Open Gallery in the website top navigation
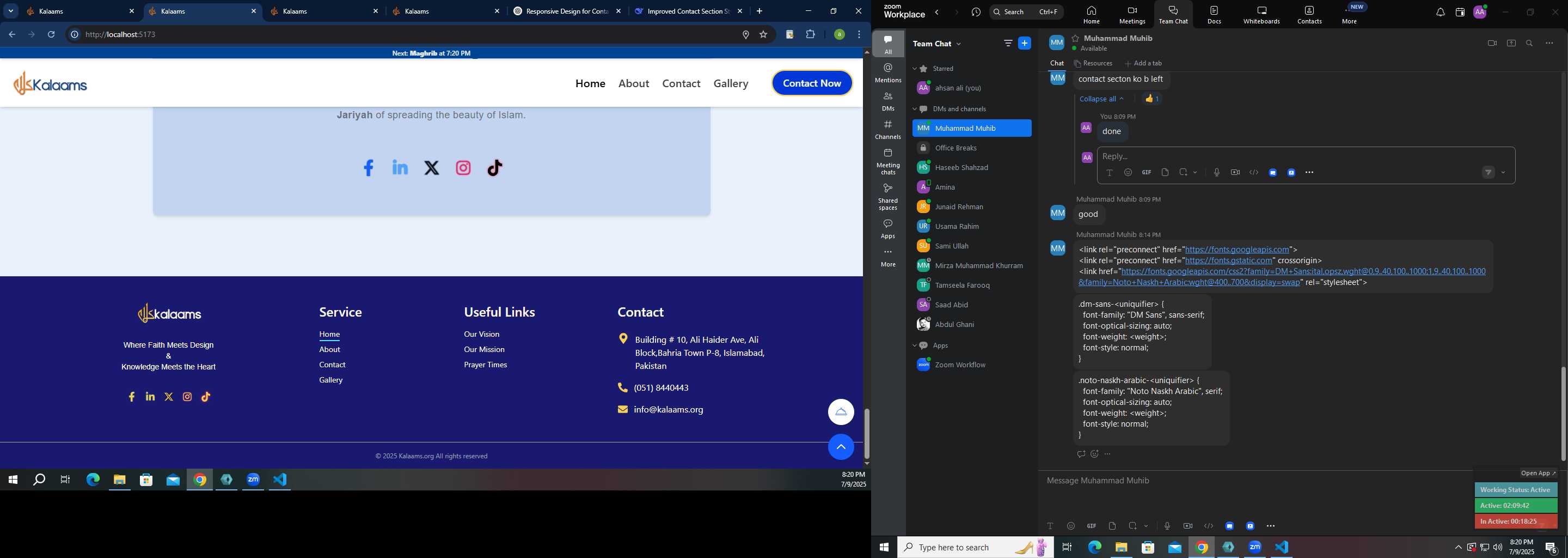The width and height of the screenshot is (1568, 558). pyautogui.click(x=731, y=83)
